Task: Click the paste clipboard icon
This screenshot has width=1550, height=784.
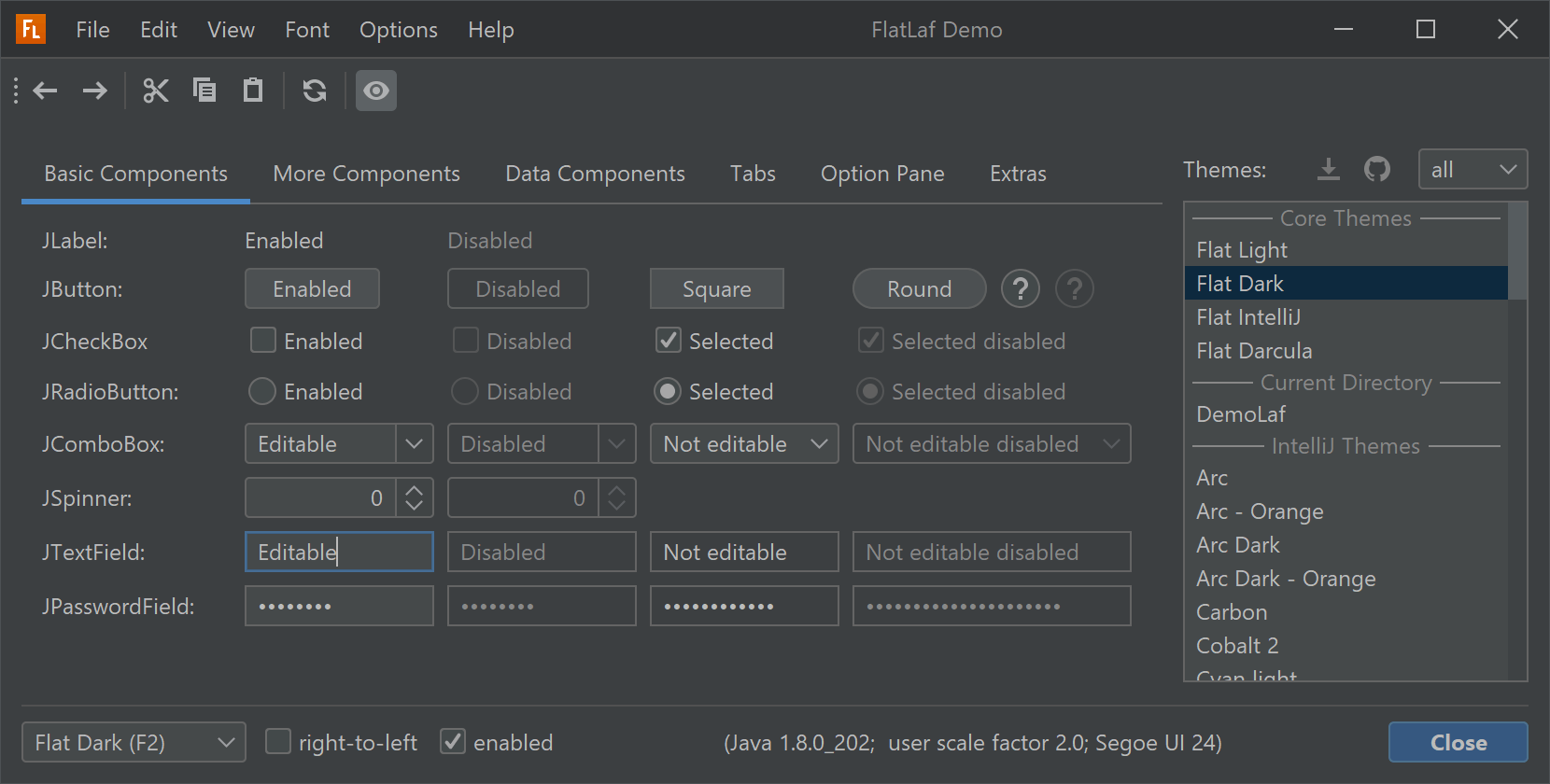Action: click(253, 91)
